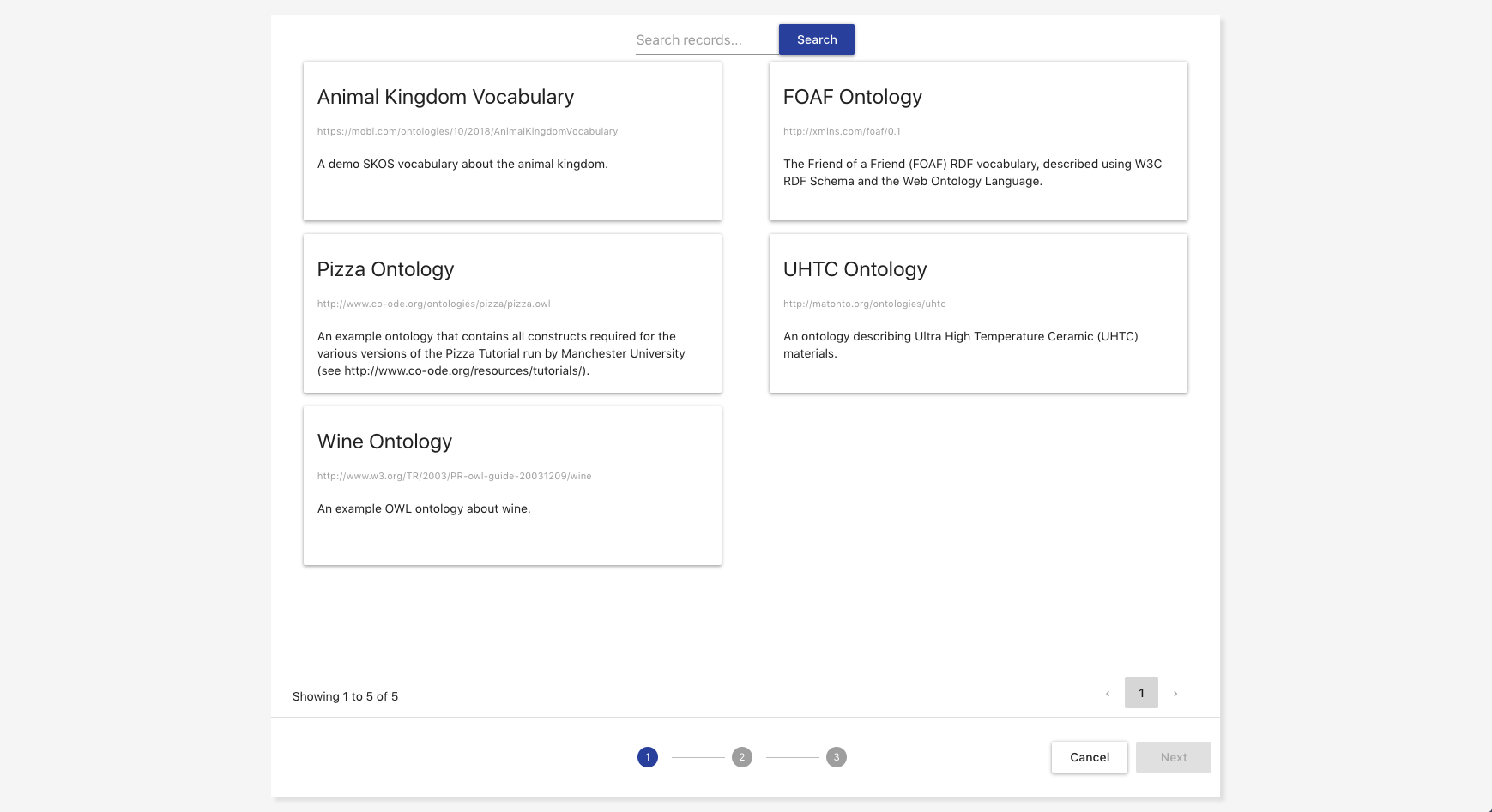Choose the Pizza Ontology record
This screenshot has height=812, width=1492.
pos(512,314)
